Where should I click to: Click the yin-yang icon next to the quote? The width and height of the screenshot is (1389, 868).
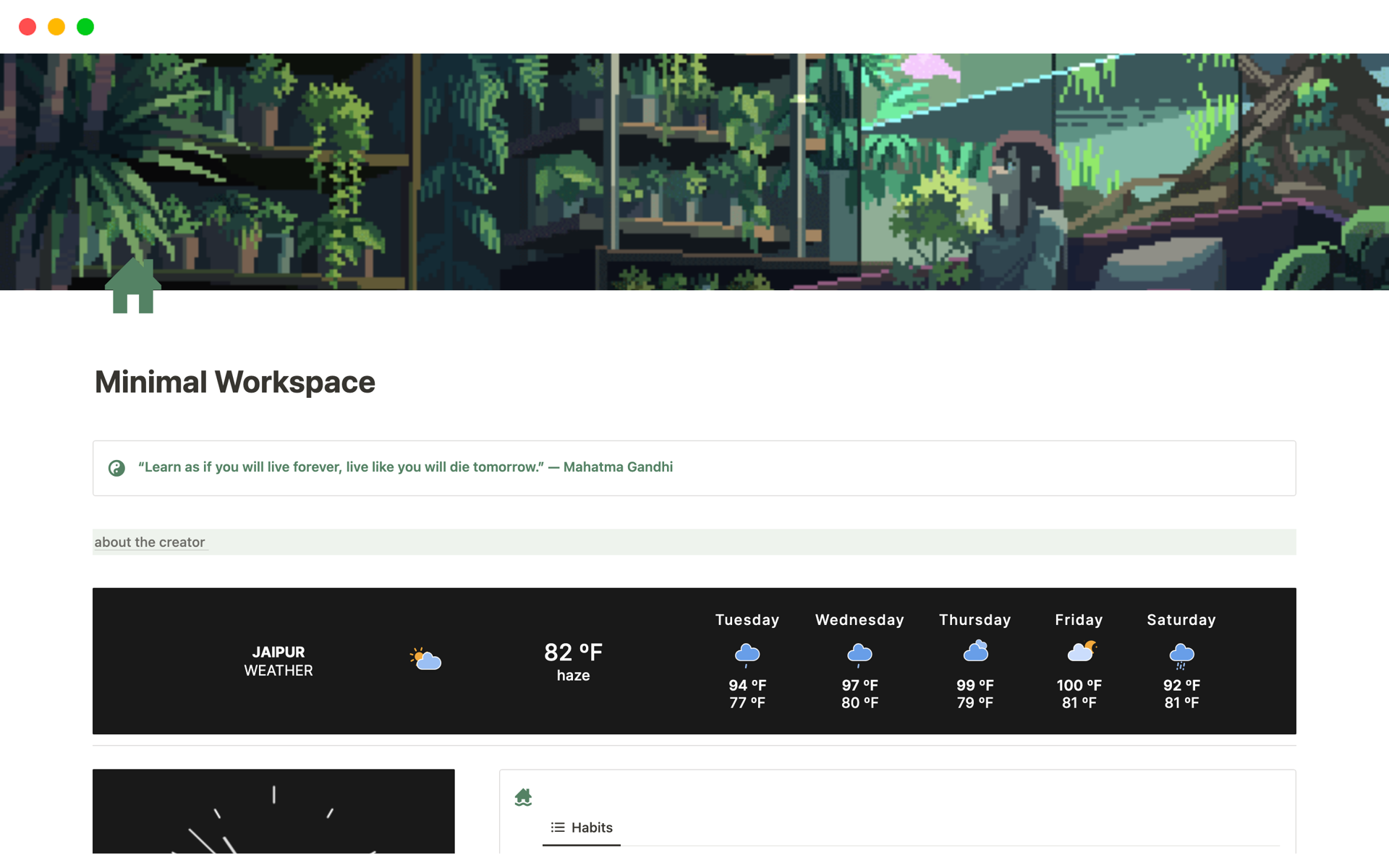[116, 467]
